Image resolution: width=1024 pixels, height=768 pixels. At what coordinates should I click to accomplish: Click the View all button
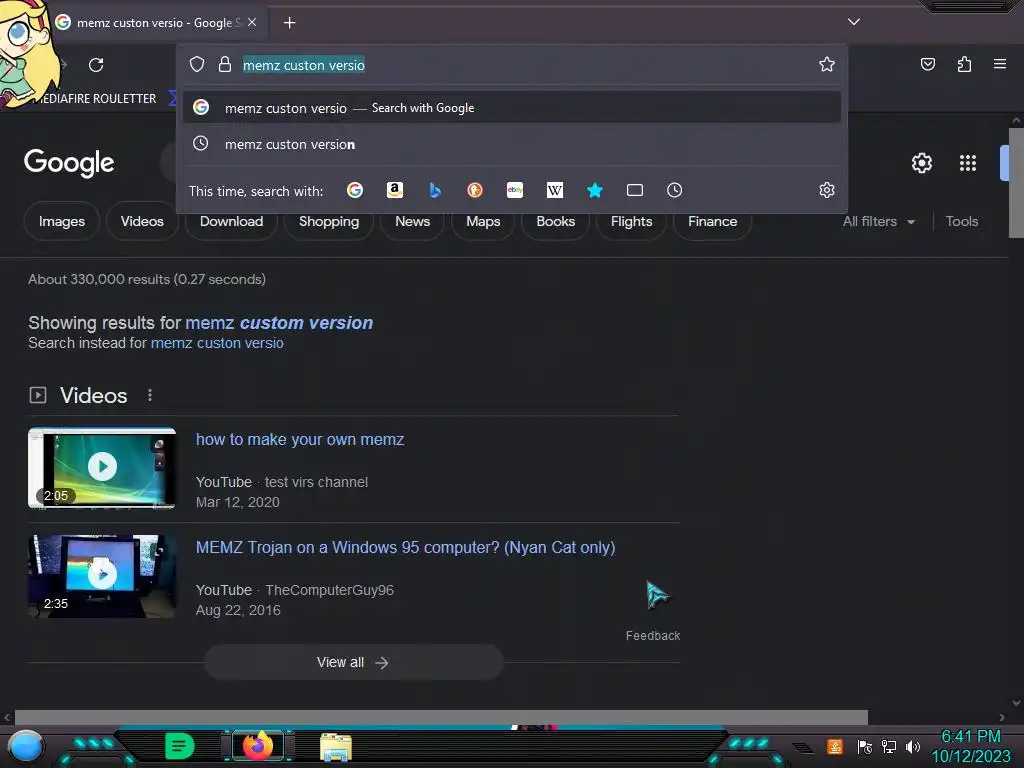(x=353, y=662)
